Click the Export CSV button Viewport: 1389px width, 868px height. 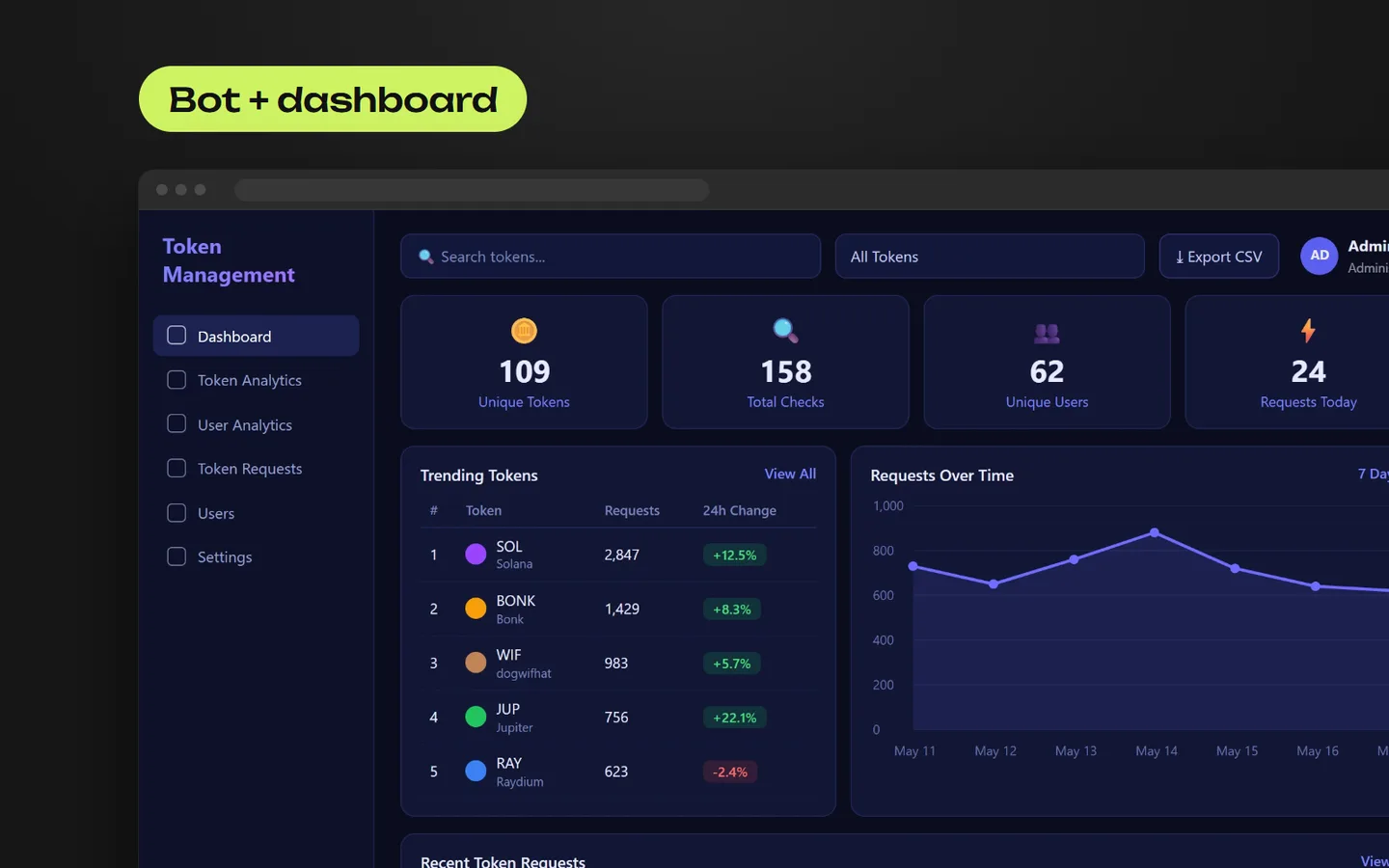1219,257
